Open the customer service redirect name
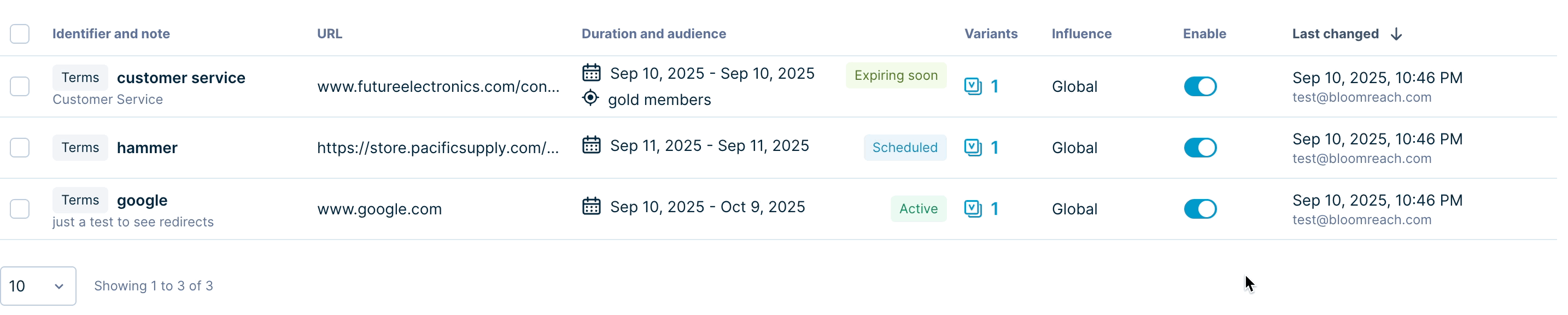Screen dimensions: 1568x315 (x=181, y=78)
